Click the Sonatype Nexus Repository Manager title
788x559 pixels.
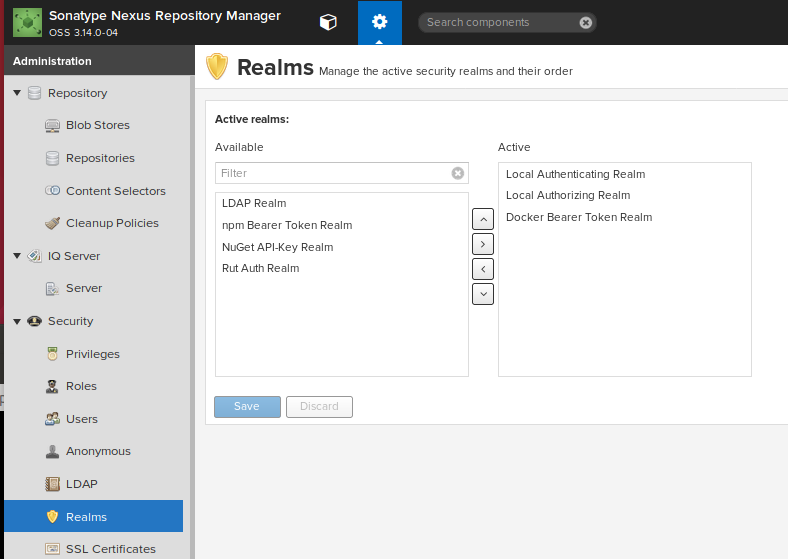(165, 16)
